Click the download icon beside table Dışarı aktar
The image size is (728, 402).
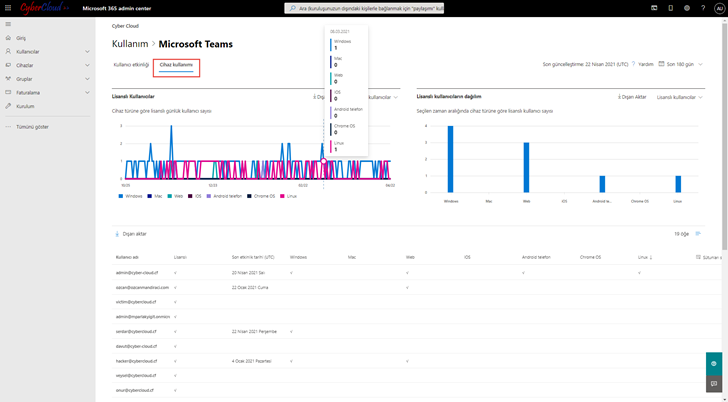coord(117,234)
